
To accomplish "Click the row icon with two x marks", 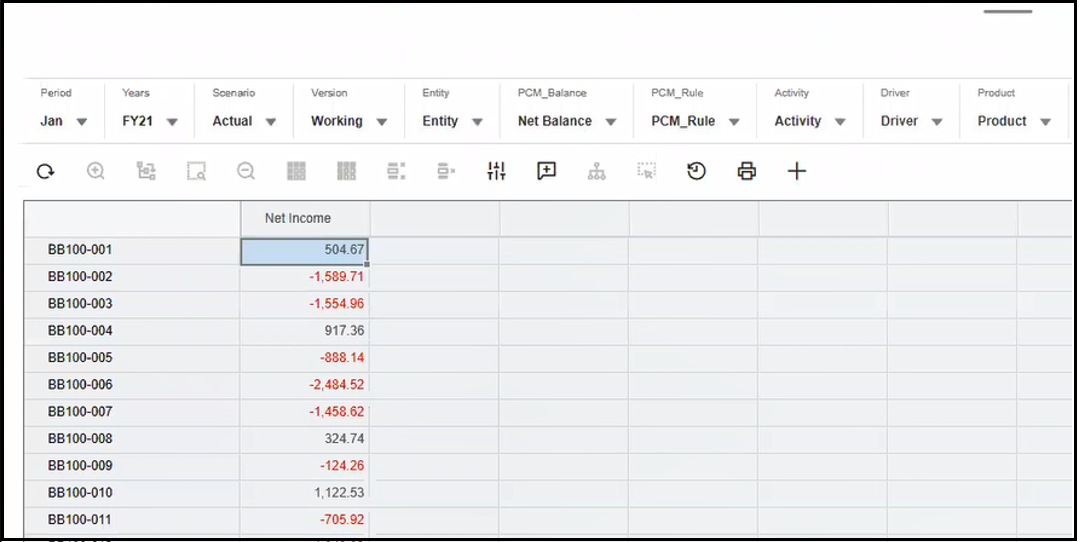I will pos(396,171).
